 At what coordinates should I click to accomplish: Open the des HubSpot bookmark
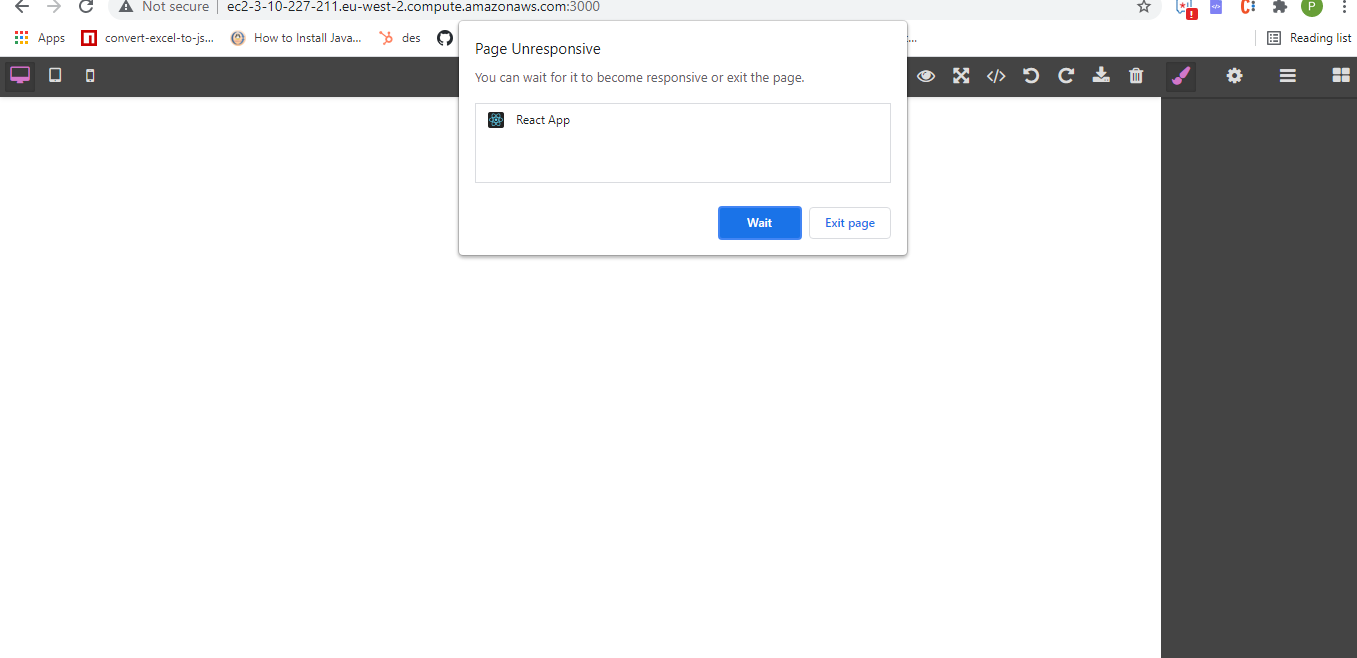400,38
